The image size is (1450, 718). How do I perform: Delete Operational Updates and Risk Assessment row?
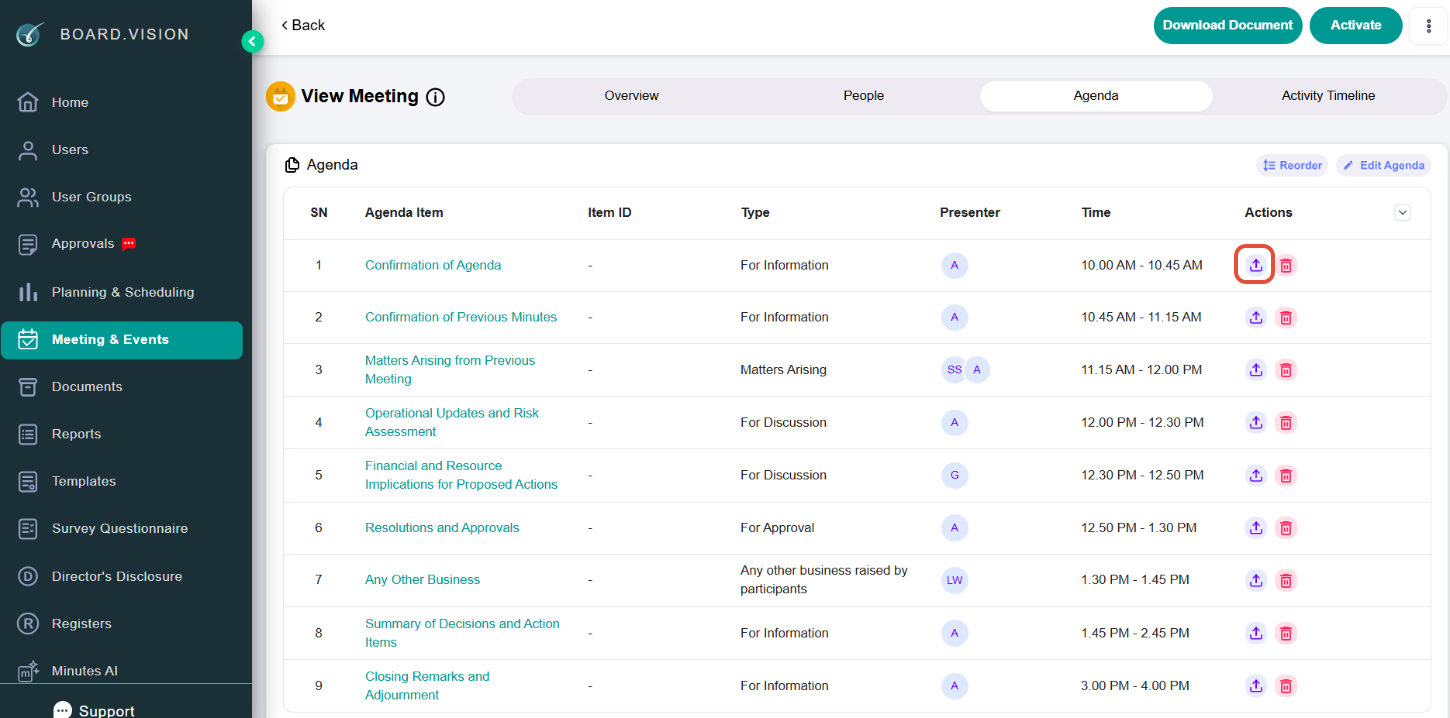tap(1286, 422)
